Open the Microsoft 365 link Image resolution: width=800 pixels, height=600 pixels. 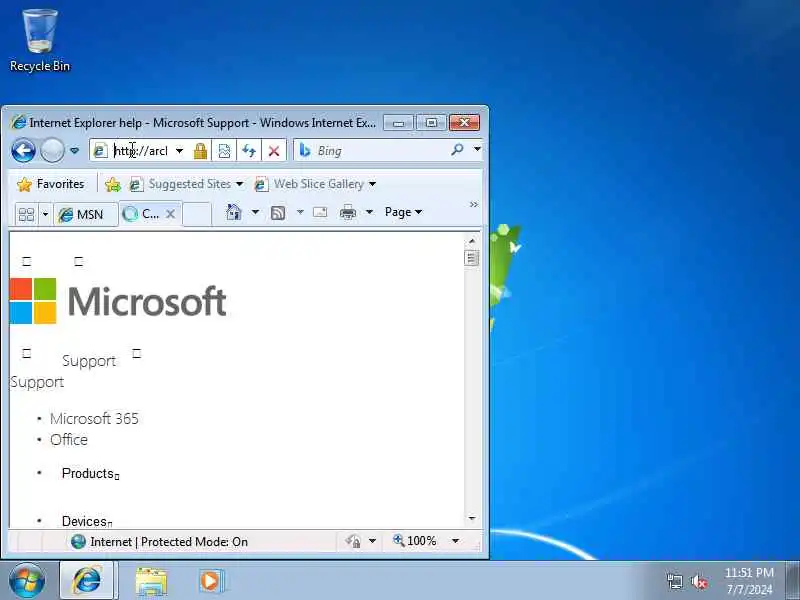[94, 419]
